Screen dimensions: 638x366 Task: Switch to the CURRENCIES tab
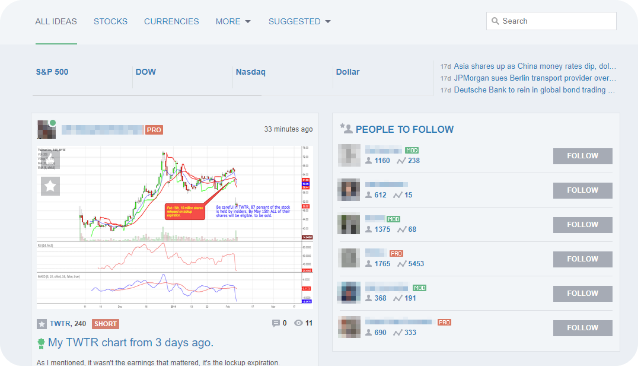click(x=171, y=21)
